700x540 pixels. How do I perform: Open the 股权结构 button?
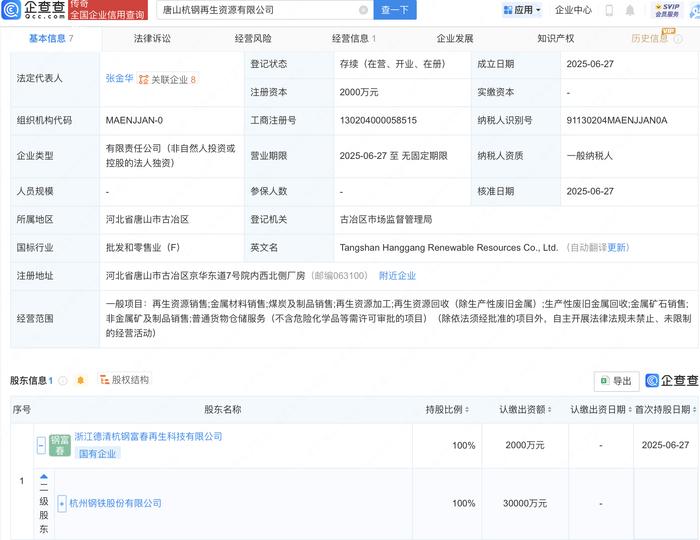(125, 380)
